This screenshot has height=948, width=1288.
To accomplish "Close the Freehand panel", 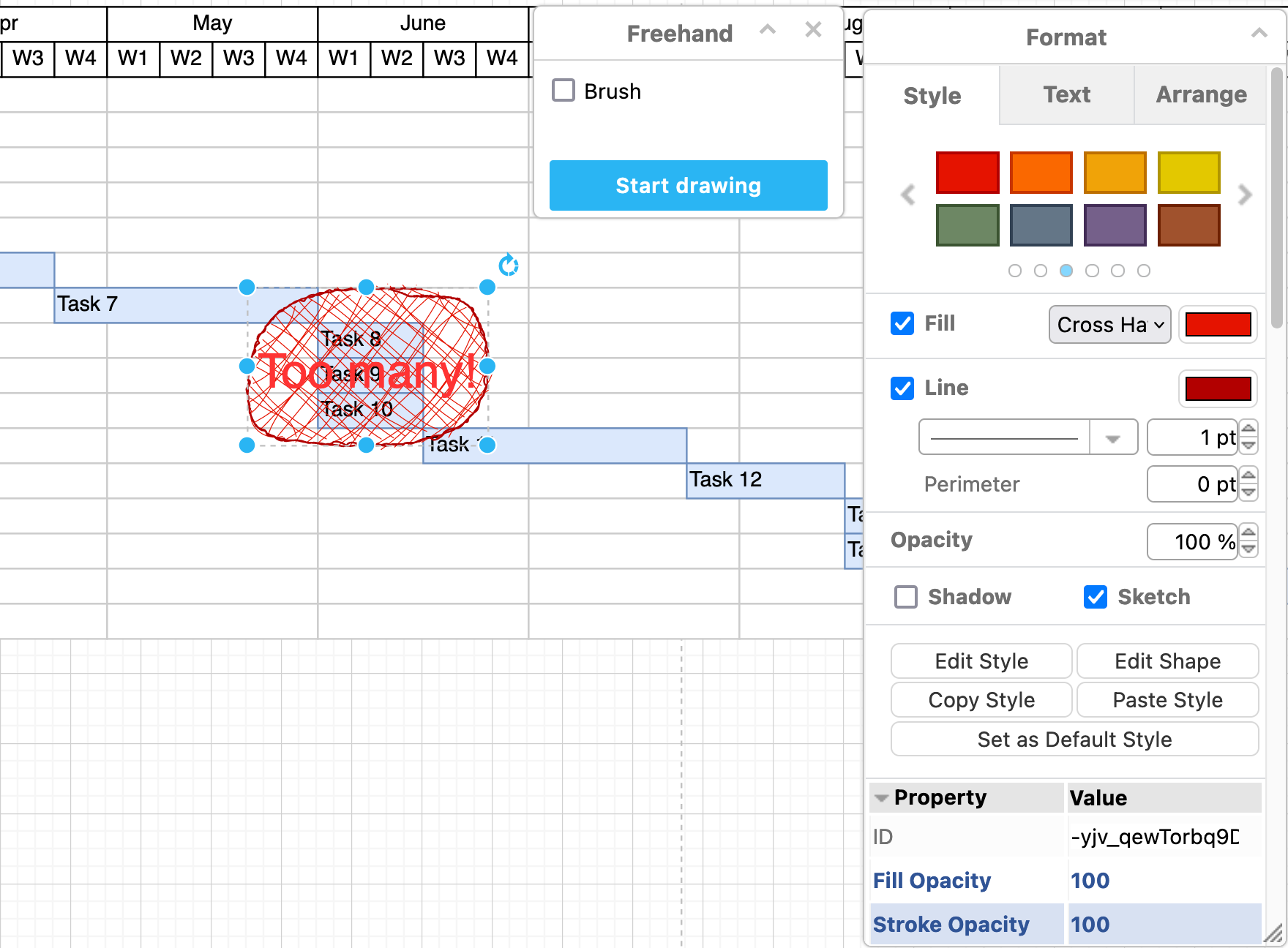I will (x=812, y=30).
